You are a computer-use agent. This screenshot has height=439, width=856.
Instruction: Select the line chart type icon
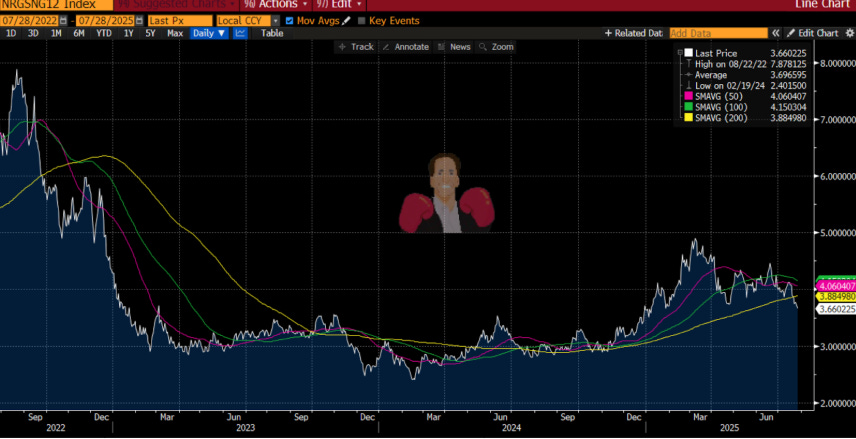(240, 33)
